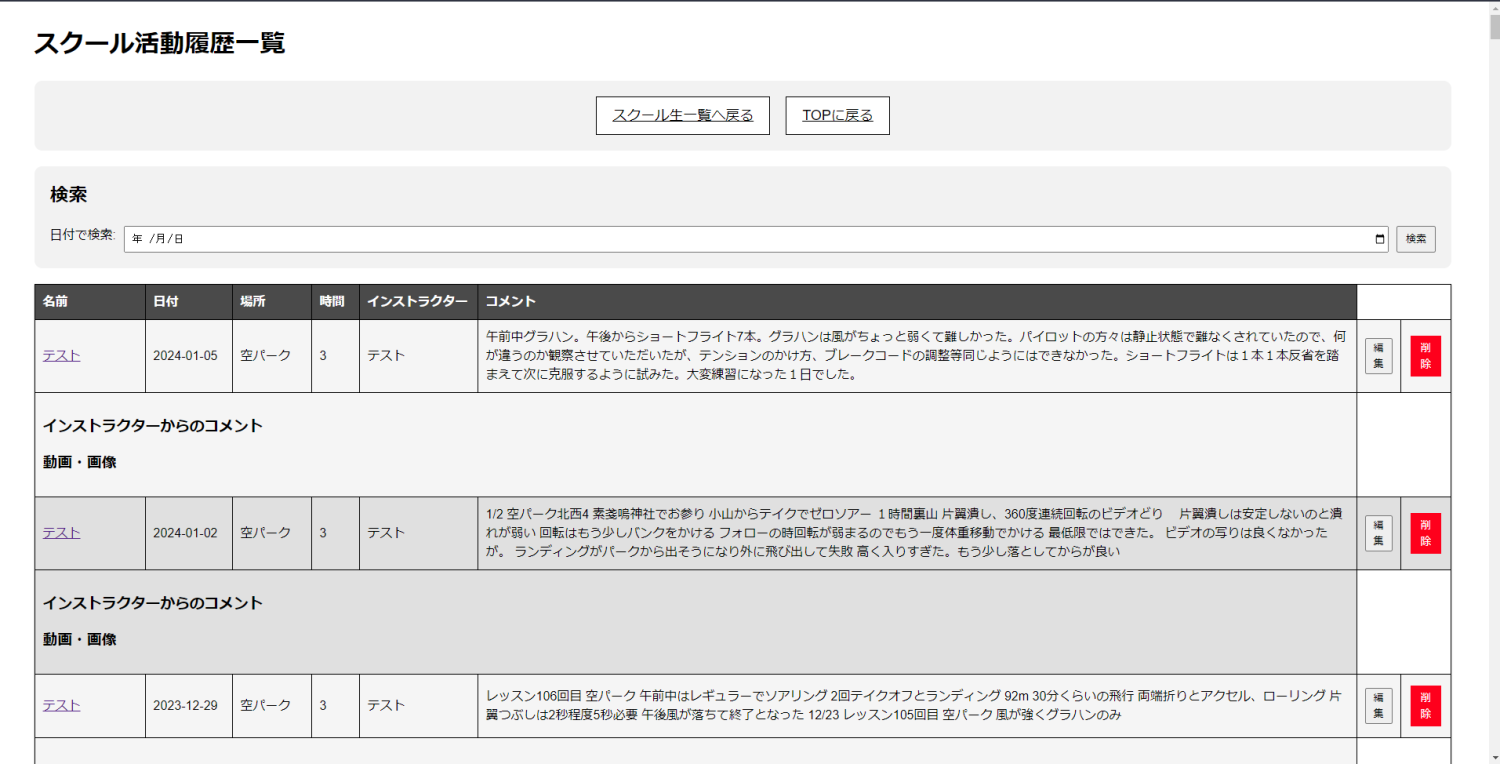
Task: Open the calendar picker in date search field
Action: coord(1380,239)
